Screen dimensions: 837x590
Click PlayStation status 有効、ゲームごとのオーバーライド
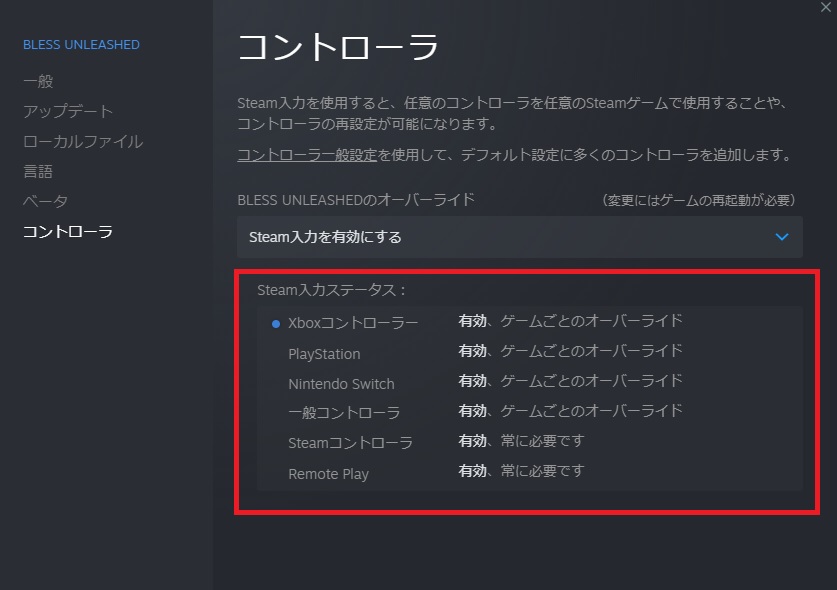(570, 351)
